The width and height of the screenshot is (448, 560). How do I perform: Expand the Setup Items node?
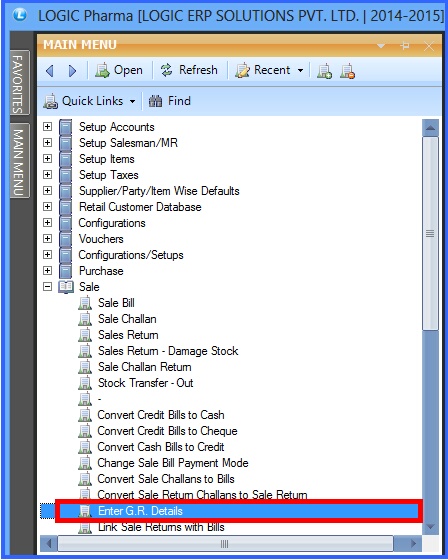coord(47,159)
